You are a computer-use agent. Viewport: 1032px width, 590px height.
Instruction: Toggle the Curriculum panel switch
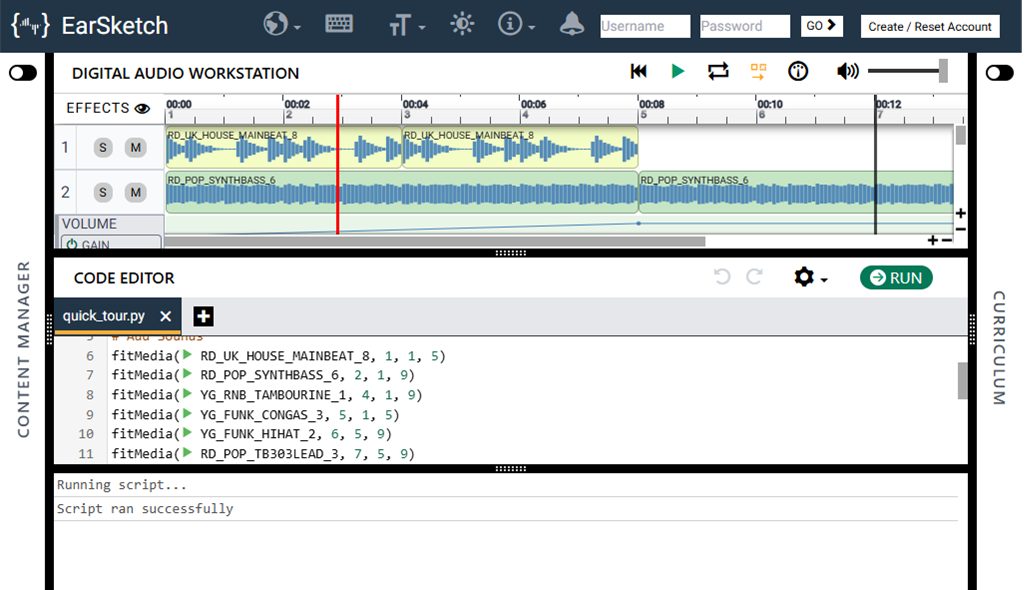click(999, 72)
